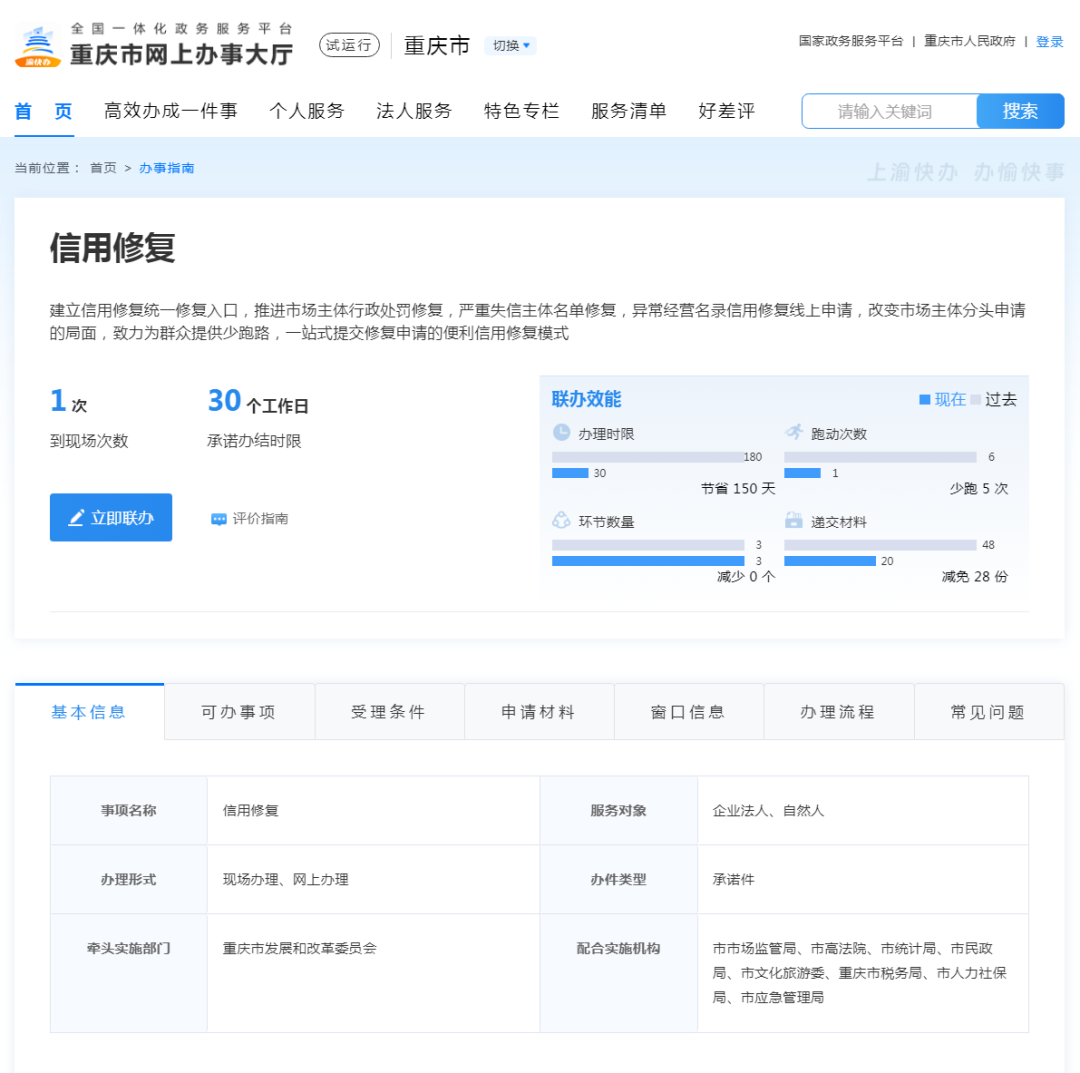Click the clock icon beside 办理时限
This screenshot has height=1073, width=1080.
pyautogui.click(x=561, y=433)
